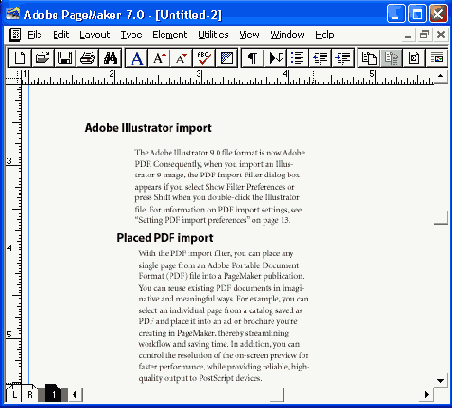Click the New document toolbar icon

(x=19, y=58)
